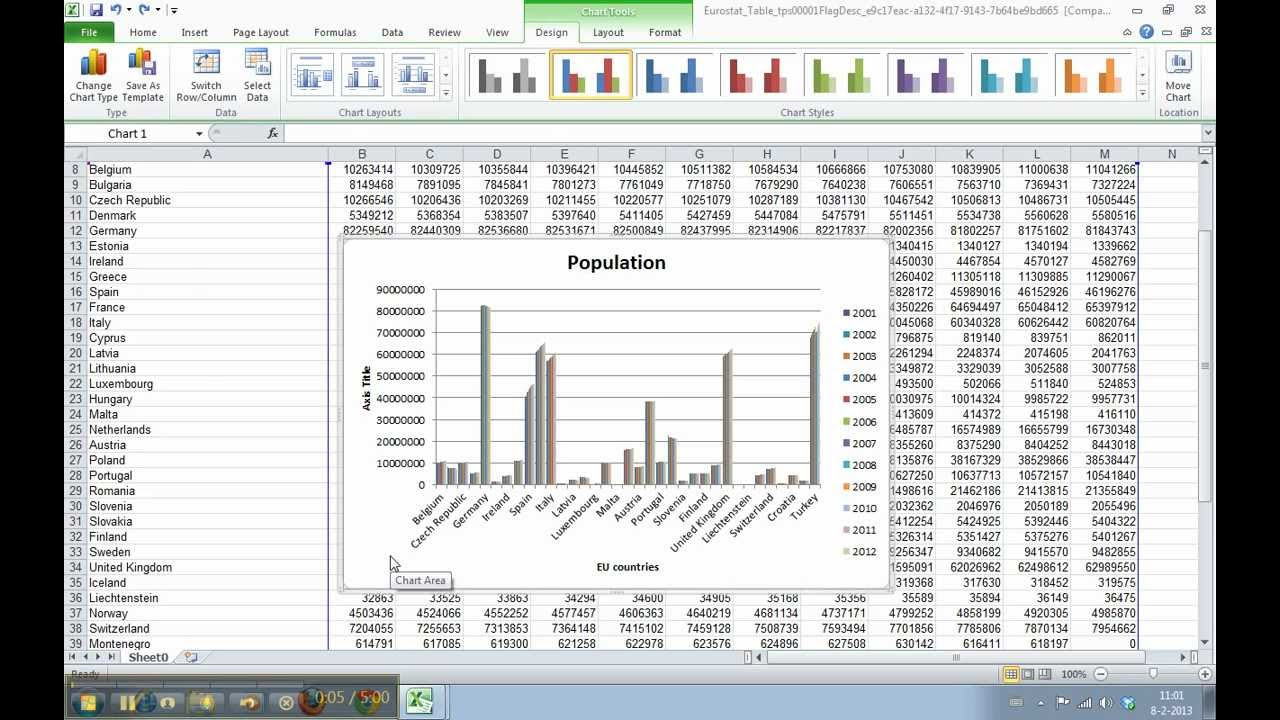Toggle Normal view in the status bar
The image size is (1280, 720).
click(1011, 674)
